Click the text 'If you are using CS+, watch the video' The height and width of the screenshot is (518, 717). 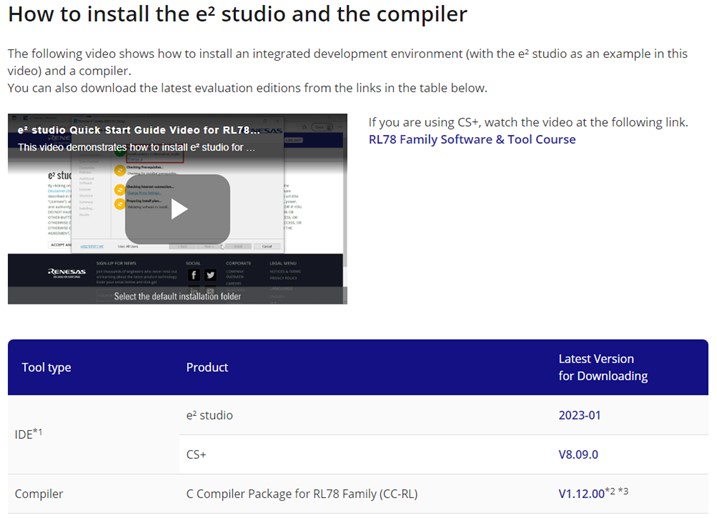pyautogui.click(x=528, y=122)
